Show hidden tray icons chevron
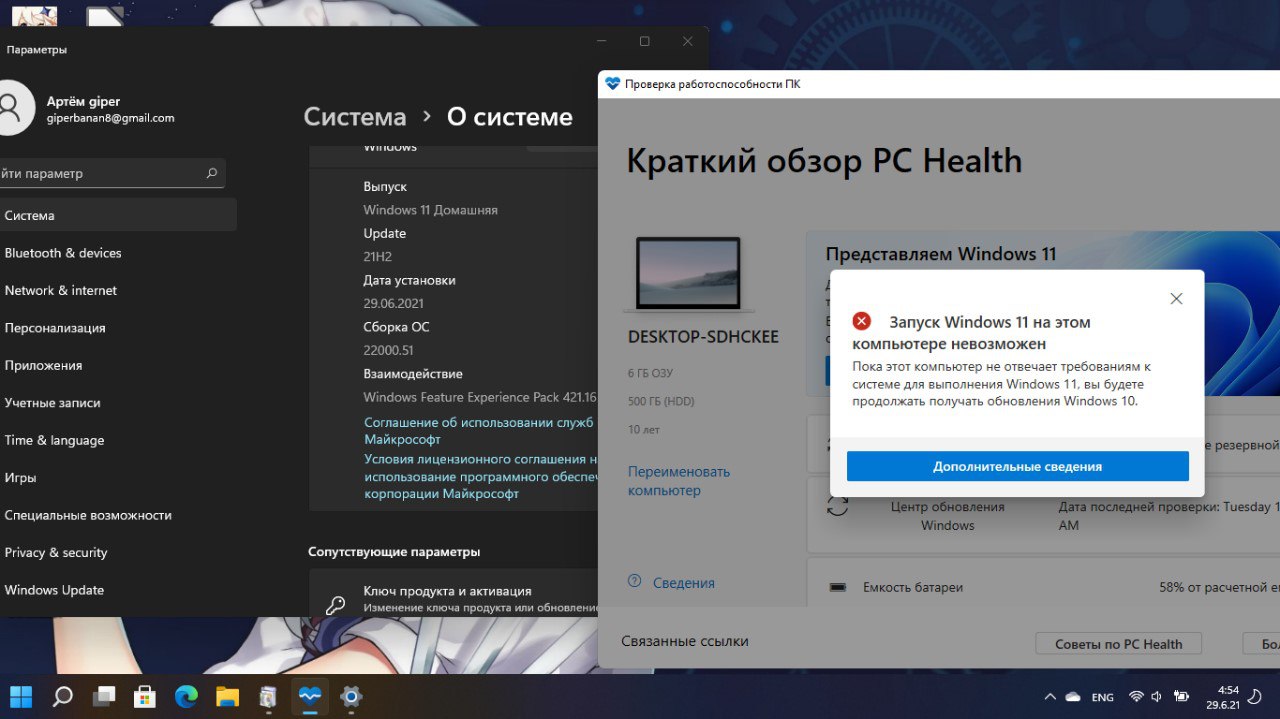The image size is (1280, 719). click(x=1049, y=697)
